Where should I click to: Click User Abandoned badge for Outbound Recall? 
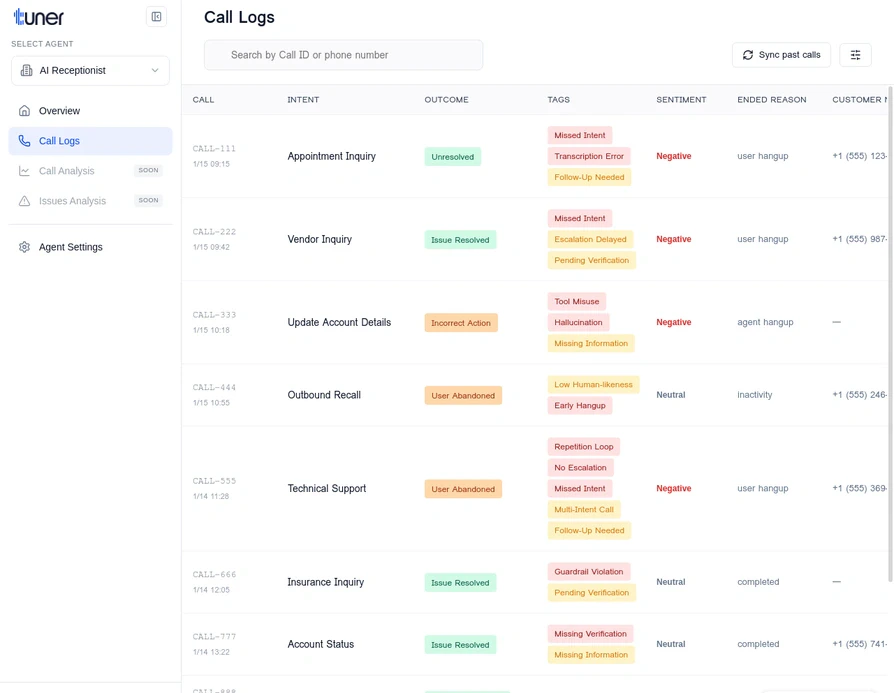(463, 395)
